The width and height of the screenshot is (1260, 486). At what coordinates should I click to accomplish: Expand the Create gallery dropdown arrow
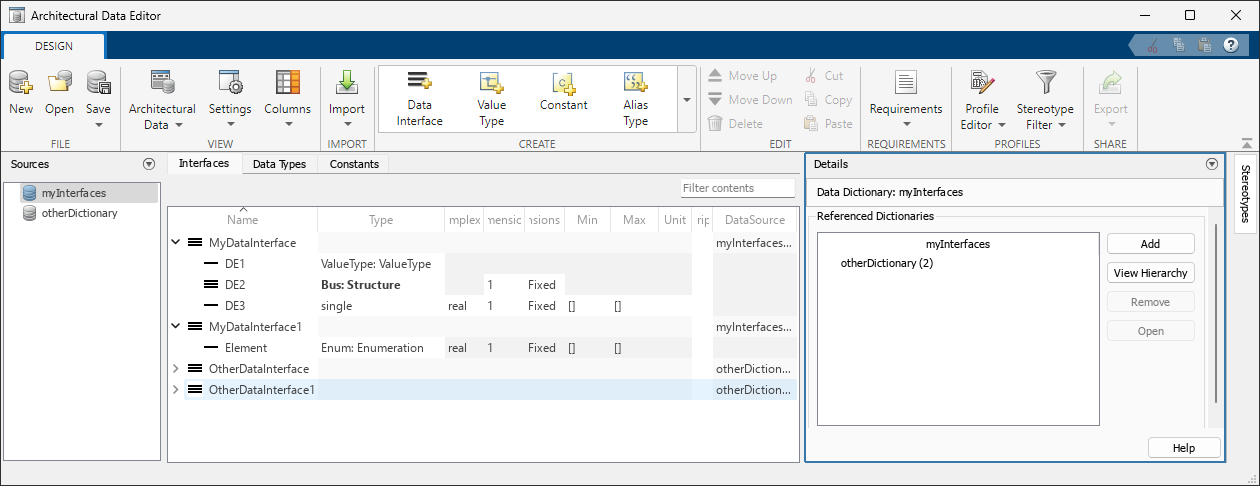[686, 100]
